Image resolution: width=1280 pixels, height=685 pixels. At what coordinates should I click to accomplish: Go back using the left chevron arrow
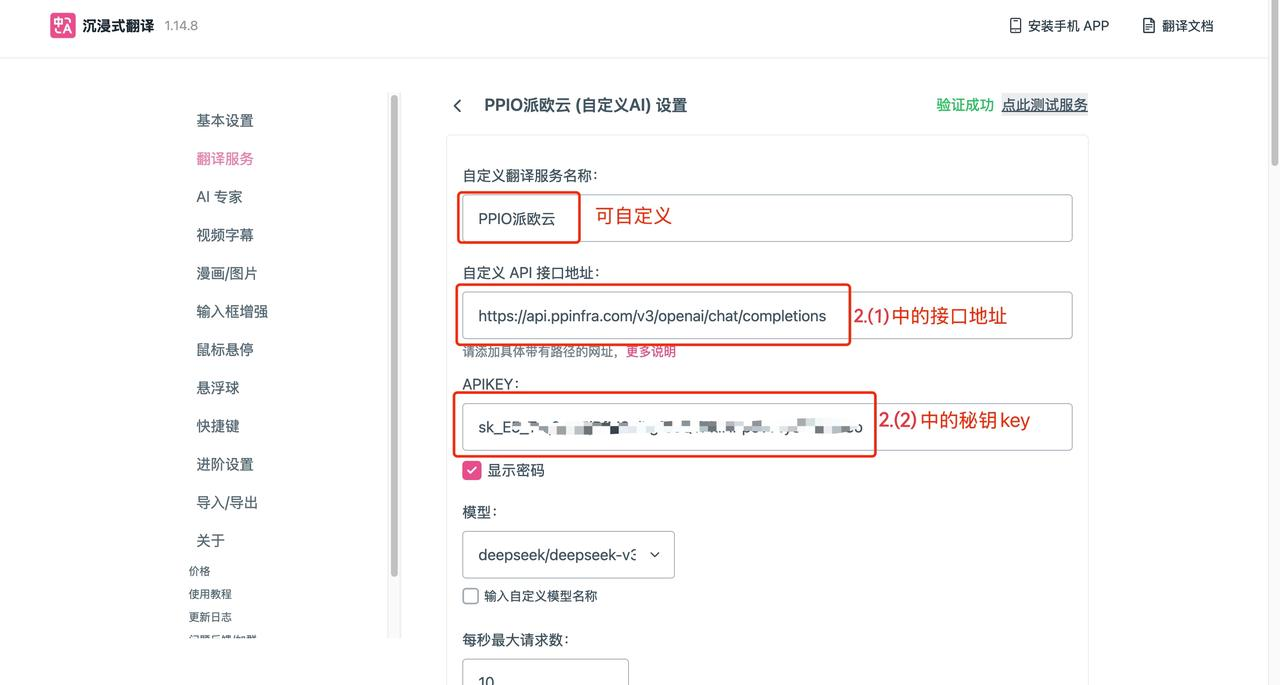coord(457,106)
